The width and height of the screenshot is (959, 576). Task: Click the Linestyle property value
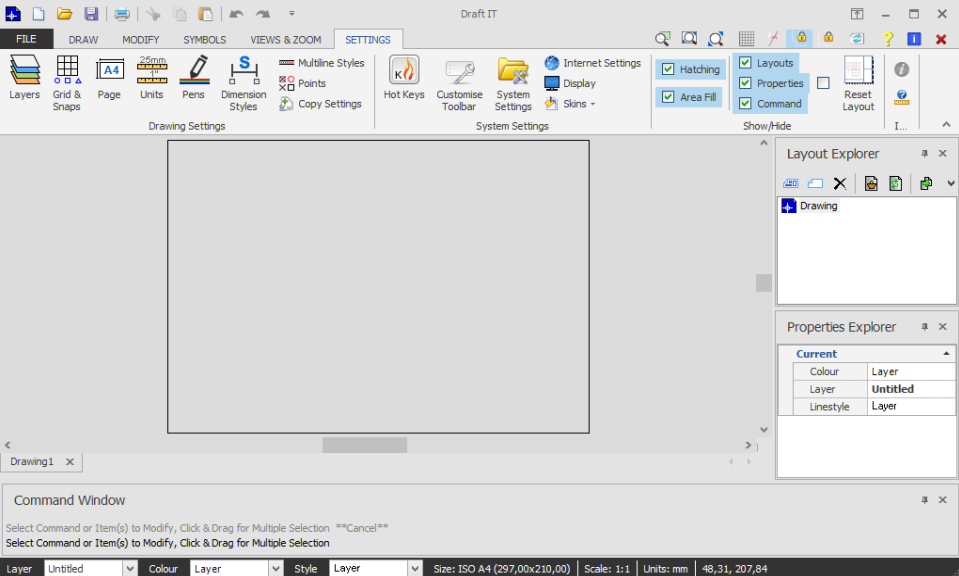click(x=911, y=407)
